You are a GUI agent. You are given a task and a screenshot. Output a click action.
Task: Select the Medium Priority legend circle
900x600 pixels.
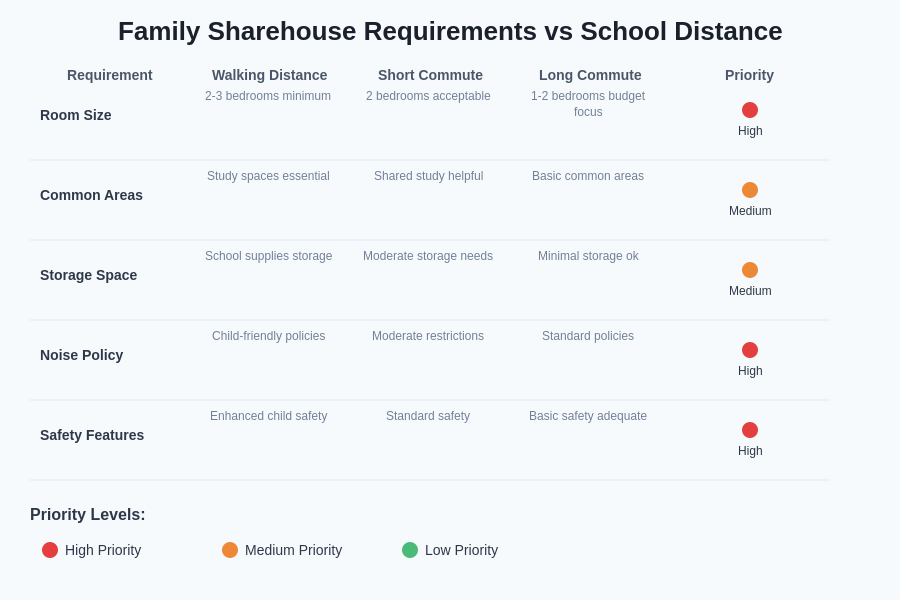(230, 550)
